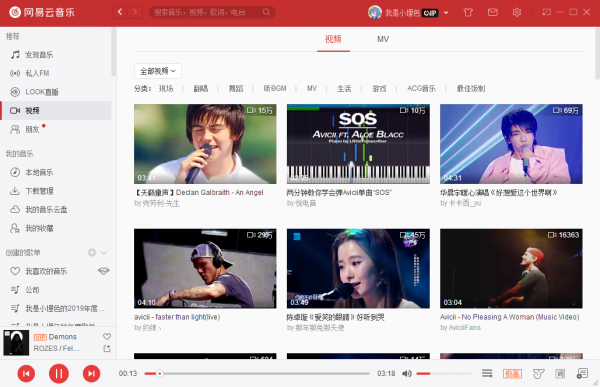Viewport: 600px width, 387px height.
Task: Play the Avicii No Pleasing A Woman thumbnail
Action: [511, 268]
